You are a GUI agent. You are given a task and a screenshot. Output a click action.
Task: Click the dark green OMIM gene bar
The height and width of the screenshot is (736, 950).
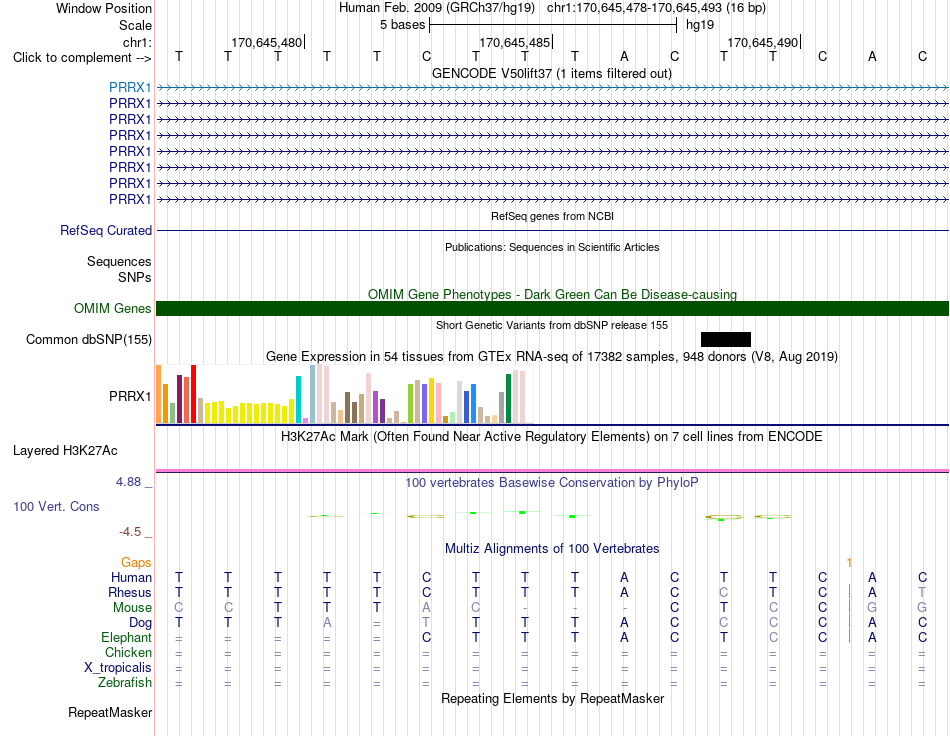[553, 308]
